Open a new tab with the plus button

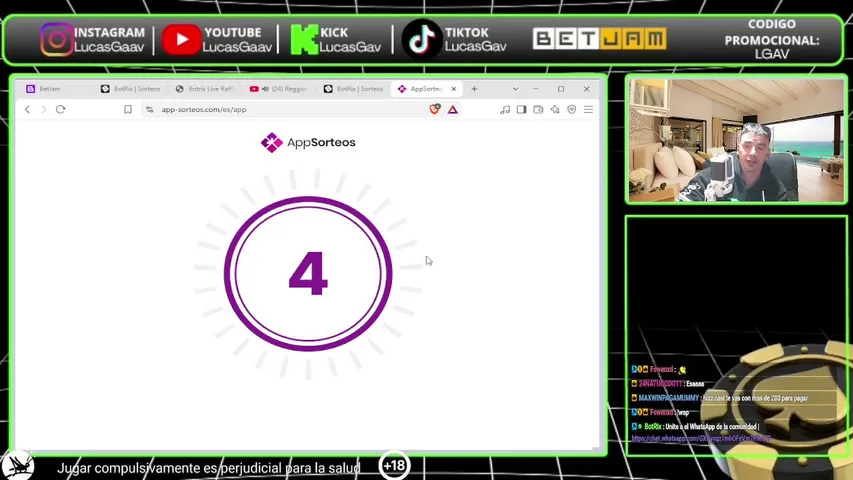(474, 89)
